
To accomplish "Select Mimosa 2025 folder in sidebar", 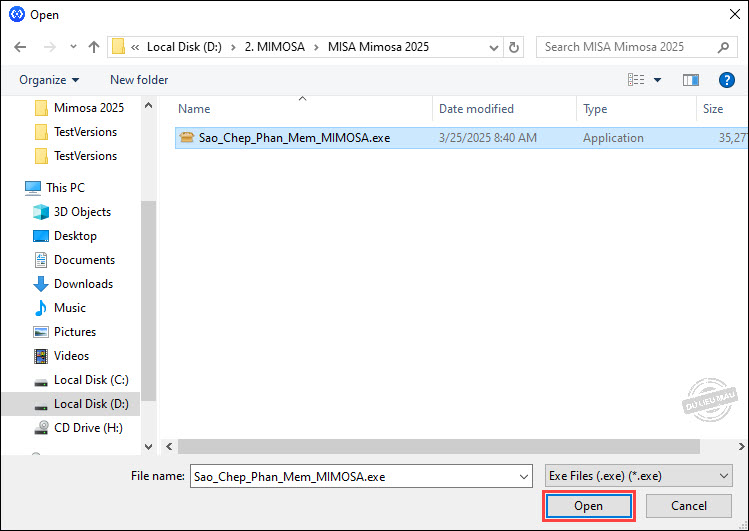I will pos(79,108).
